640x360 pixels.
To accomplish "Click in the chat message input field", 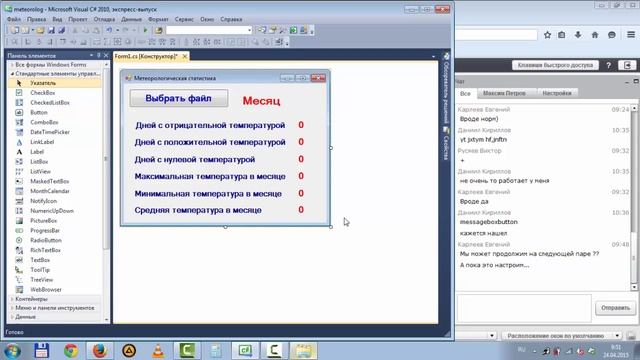I will pos(524,308).
